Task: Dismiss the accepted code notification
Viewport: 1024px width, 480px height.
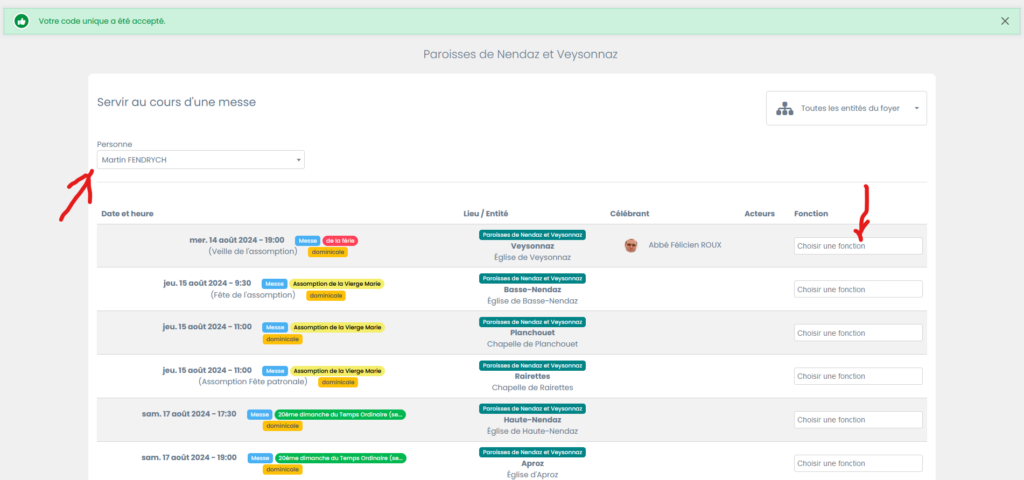Action: click(x=1005, y=21)
